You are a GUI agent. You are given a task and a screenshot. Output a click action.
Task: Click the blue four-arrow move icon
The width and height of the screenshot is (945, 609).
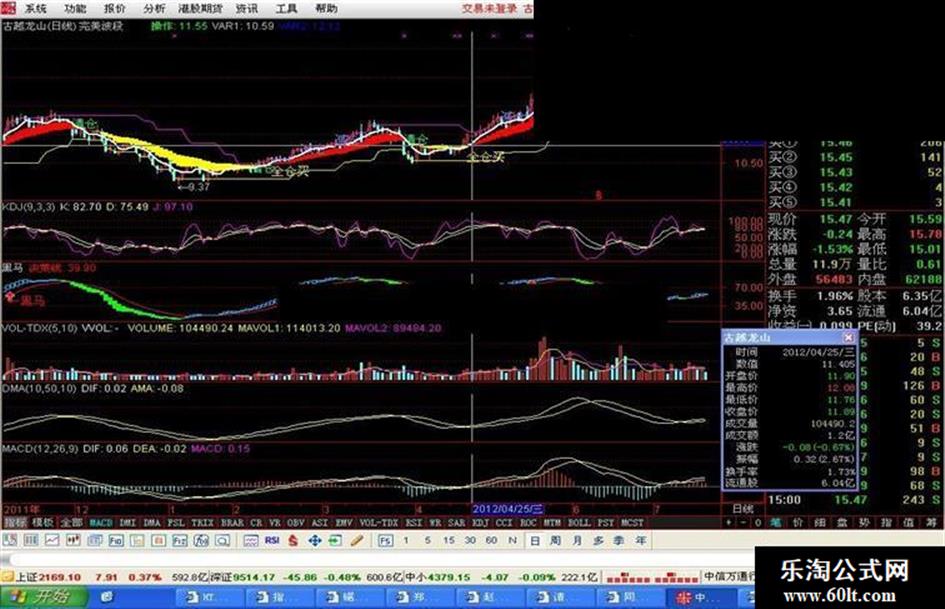click(x=315, y=540)
